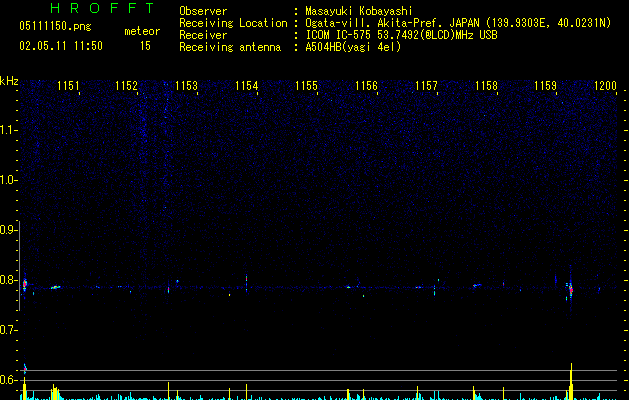Click the 1156 time marker
This screenshot has width=629, height=400.
(x=366, y=86)
